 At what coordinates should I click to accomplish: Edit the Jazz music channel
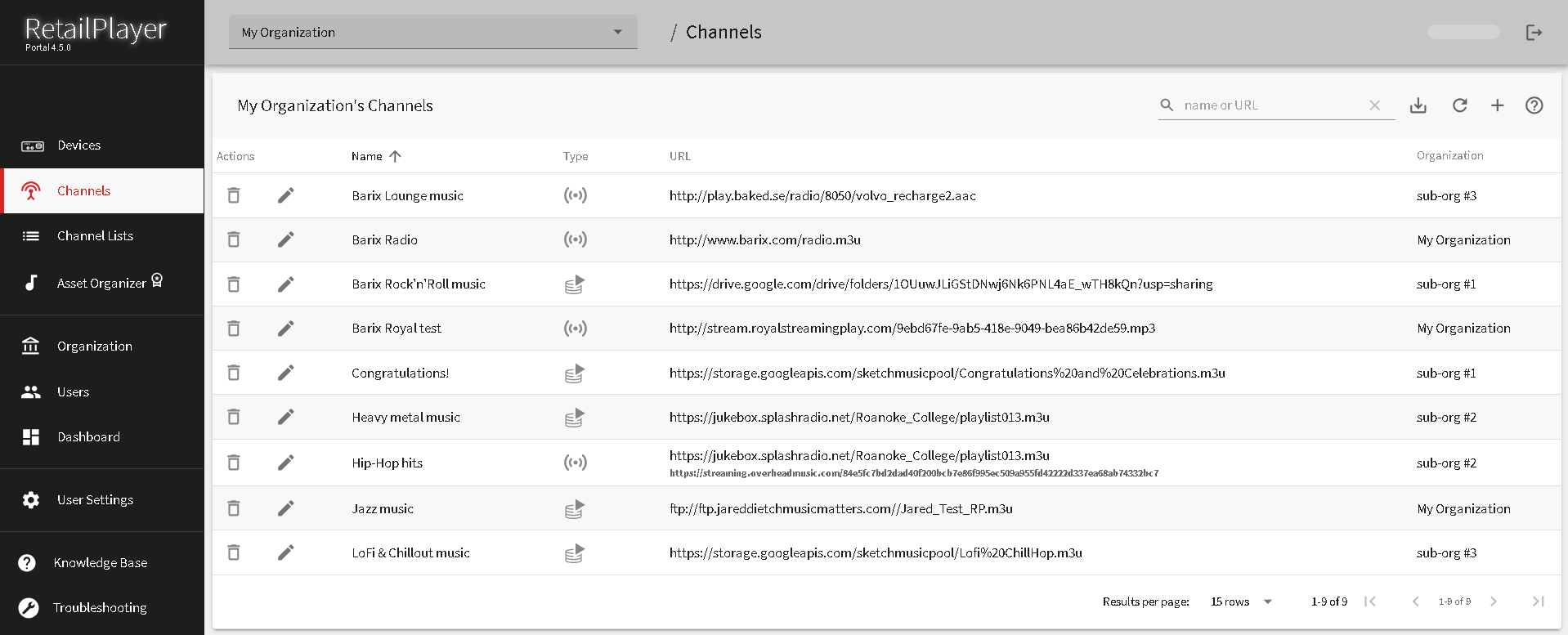(x=285, y=508)
